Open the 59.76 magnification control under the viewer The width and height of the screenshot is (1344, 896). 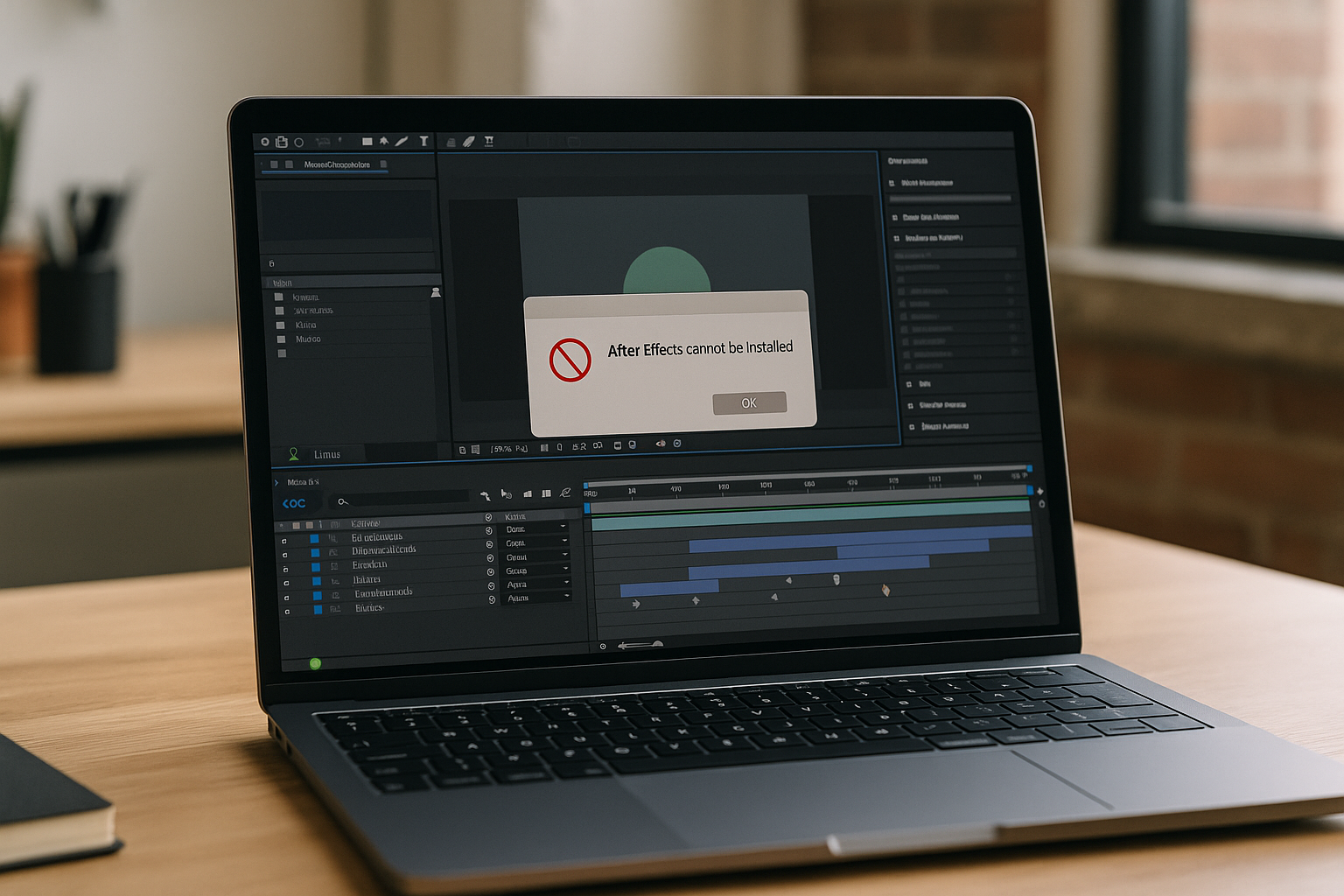tap(509, 449)
